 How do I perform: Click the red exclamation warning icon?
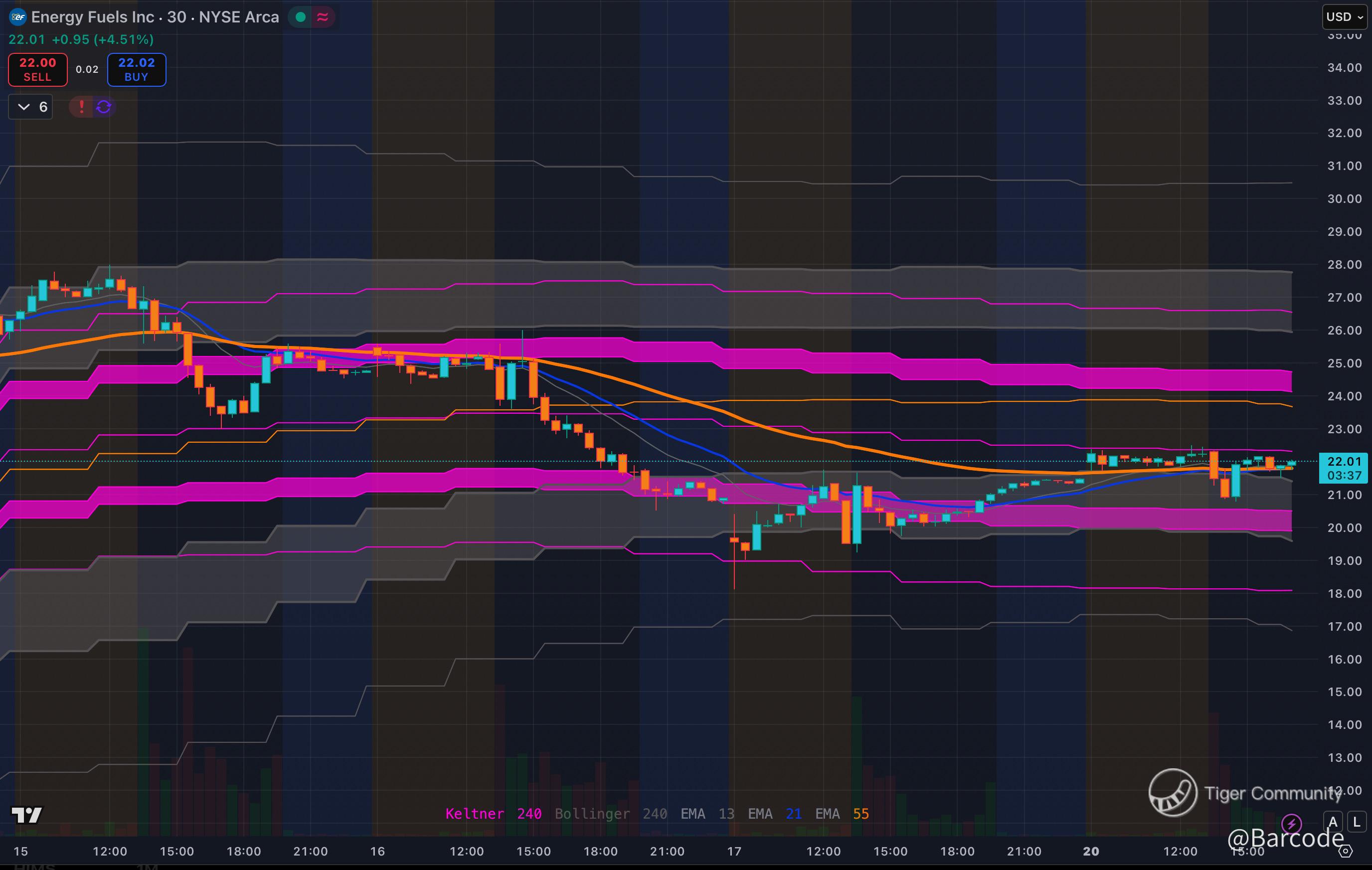click(x=81, y=107)
